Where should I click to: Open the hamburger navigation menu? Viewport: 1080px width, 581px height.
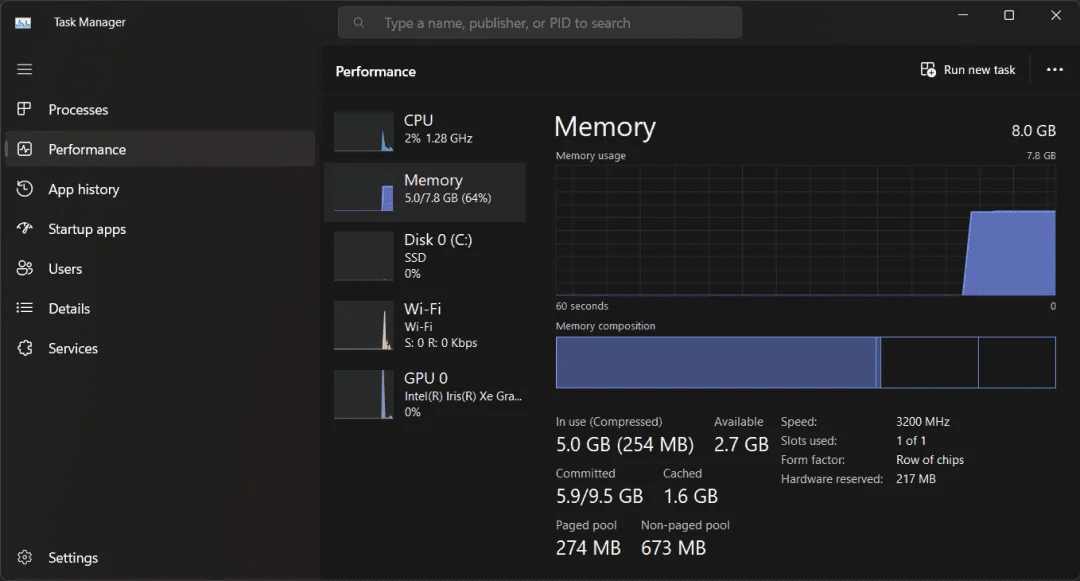(25, 70)
